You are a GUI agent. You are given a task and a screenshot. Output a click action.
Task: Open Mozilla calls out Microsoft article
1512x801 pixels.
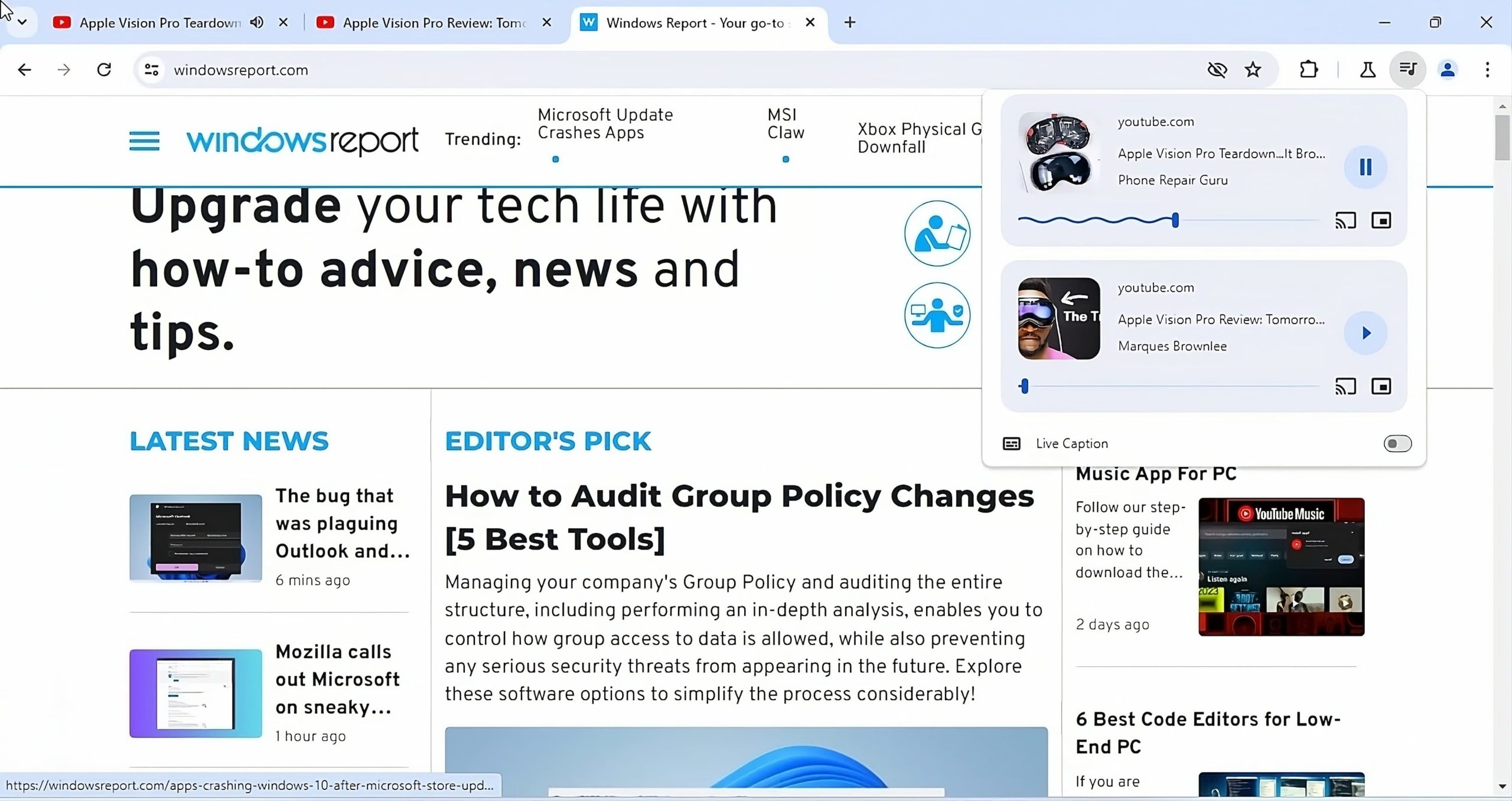338,679
